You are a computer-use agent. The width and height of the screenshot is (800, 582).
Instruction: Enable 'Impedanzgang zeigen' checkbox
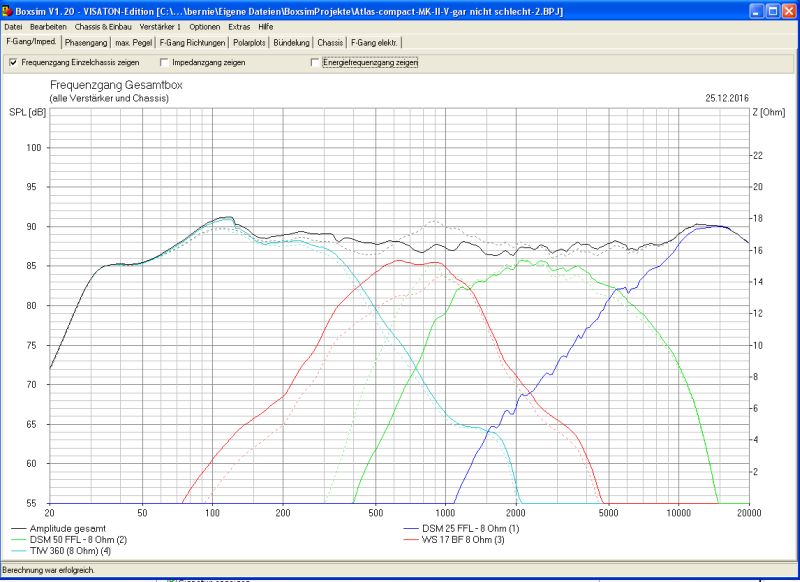(x=164, y=62)
